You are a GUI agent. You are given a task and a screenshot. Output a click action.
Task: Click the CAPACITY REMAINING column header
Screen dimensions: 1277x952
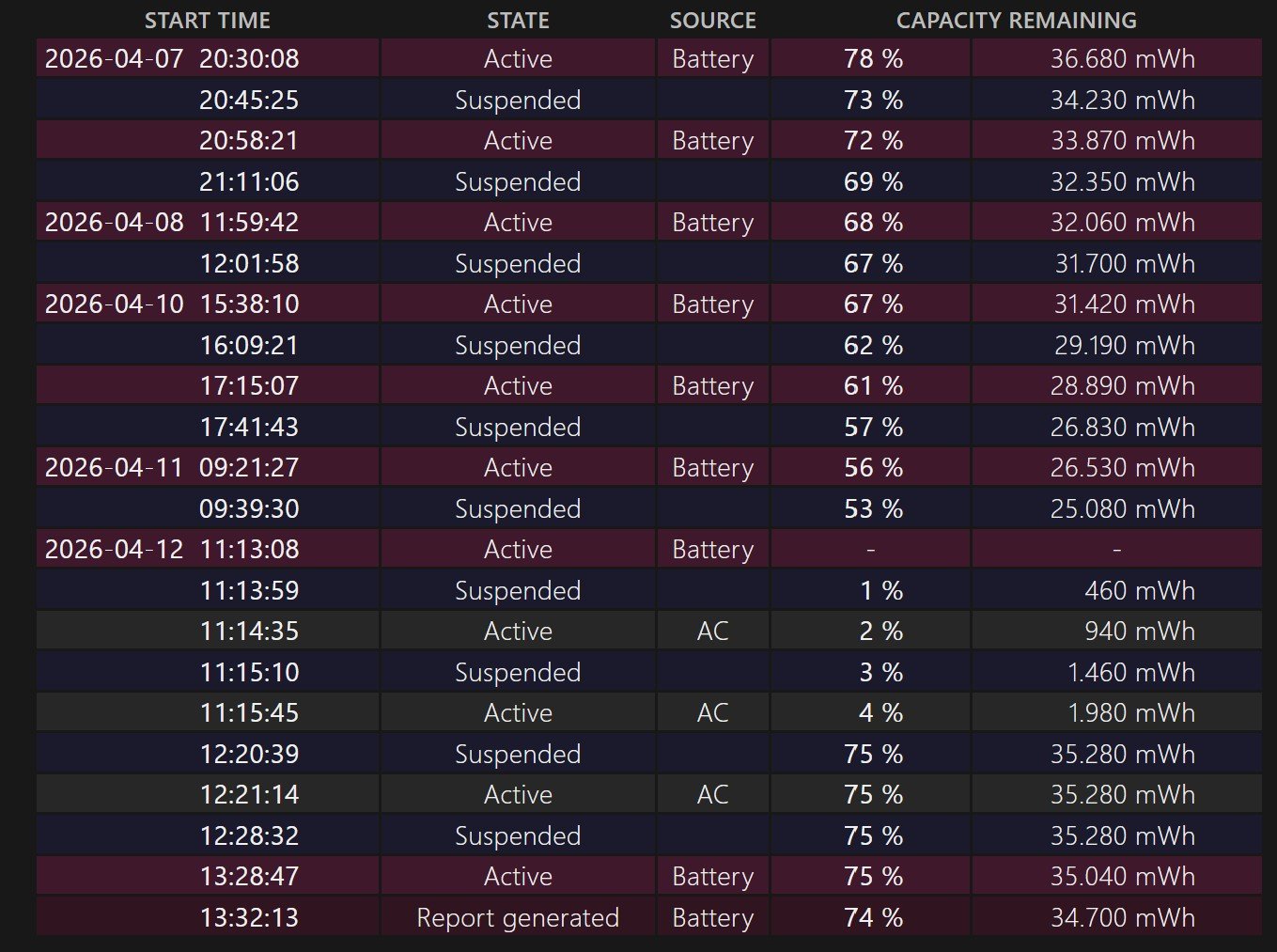(1016, 21)
